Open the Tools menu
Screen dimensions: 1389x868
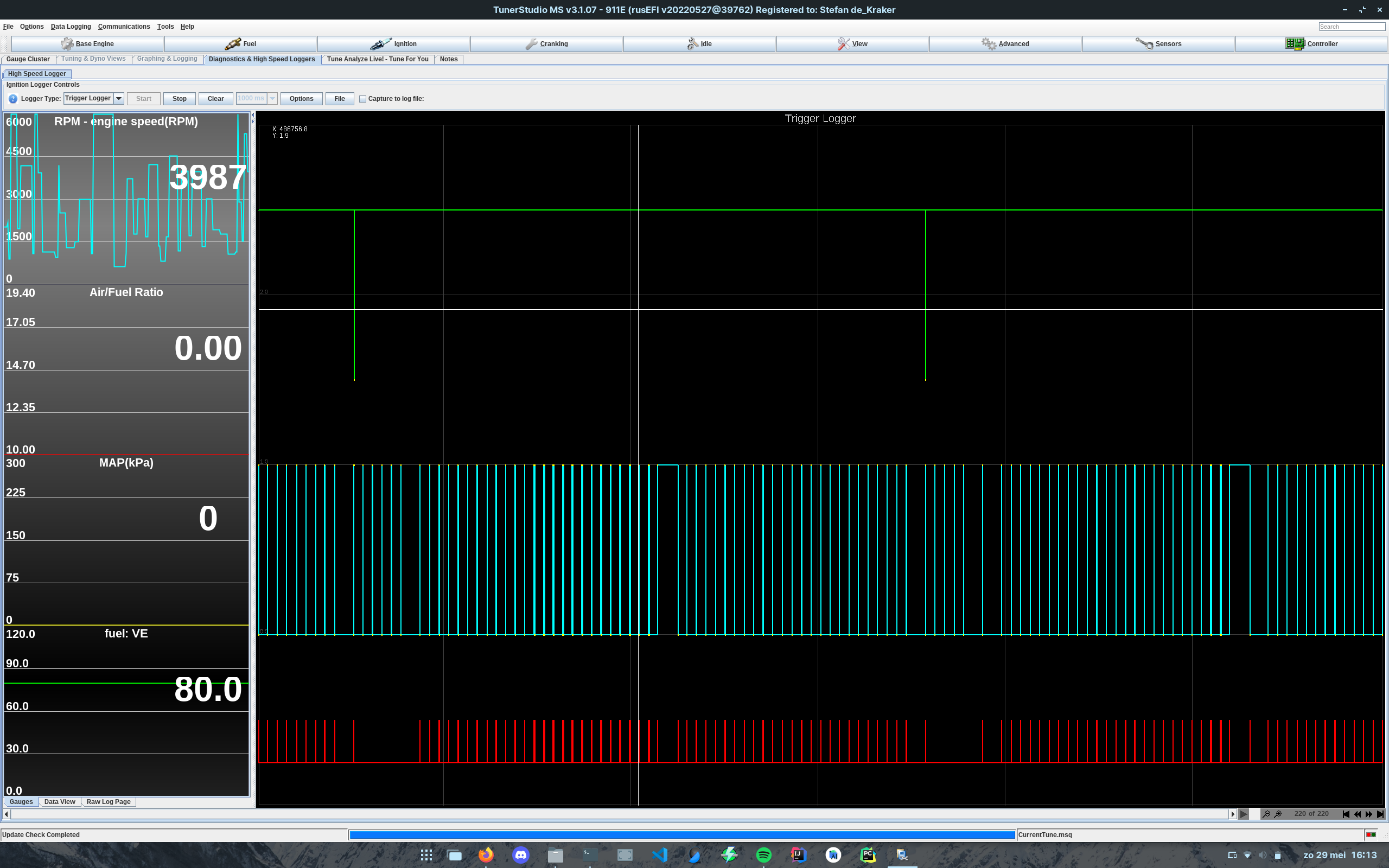tap(165, 27)
